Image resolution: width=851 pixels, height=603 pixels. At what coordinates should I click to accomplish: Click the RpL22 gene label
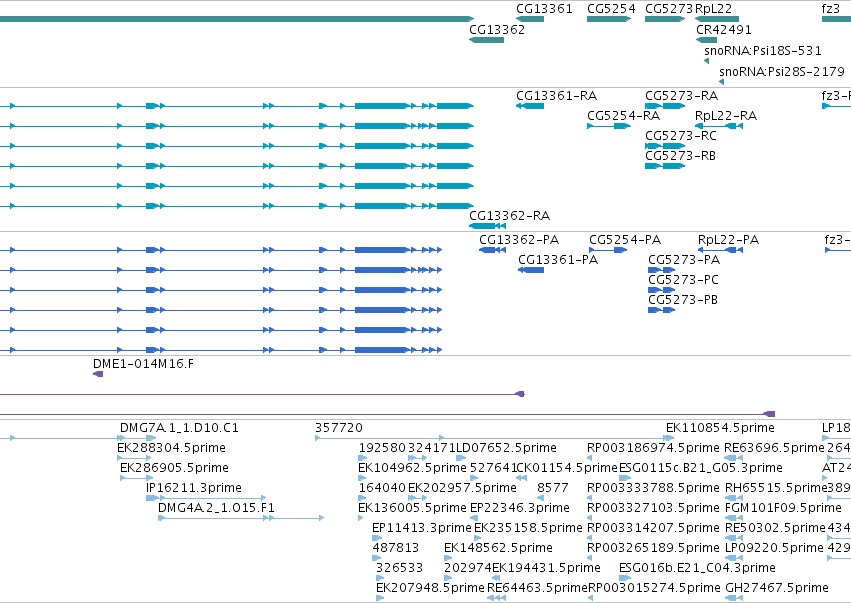[714, 9]
